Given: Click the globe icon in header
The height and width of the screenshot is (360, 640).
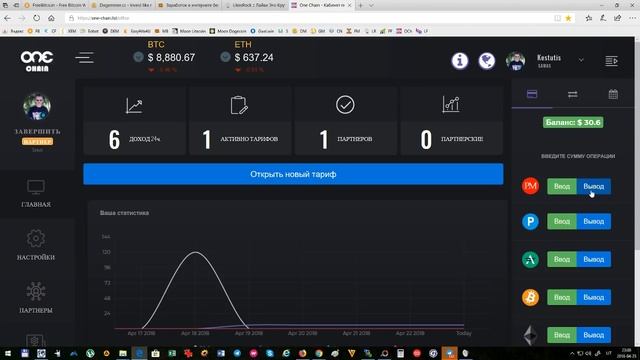Looking at the screenshot, I should pyautogui.click(x=487, y=61).
